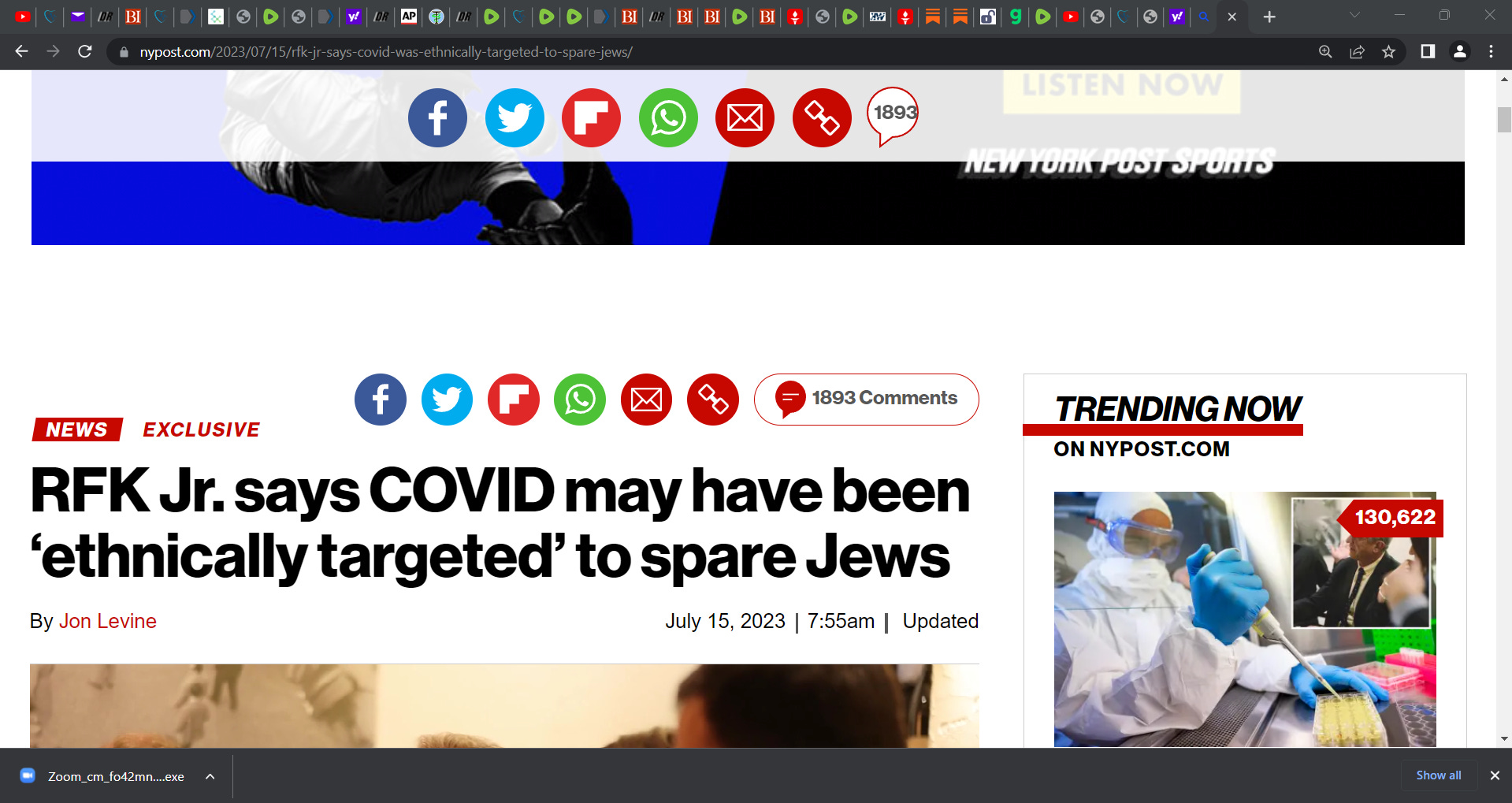Share on Facebook from the sticky banner bar

[x=437, y=118]
